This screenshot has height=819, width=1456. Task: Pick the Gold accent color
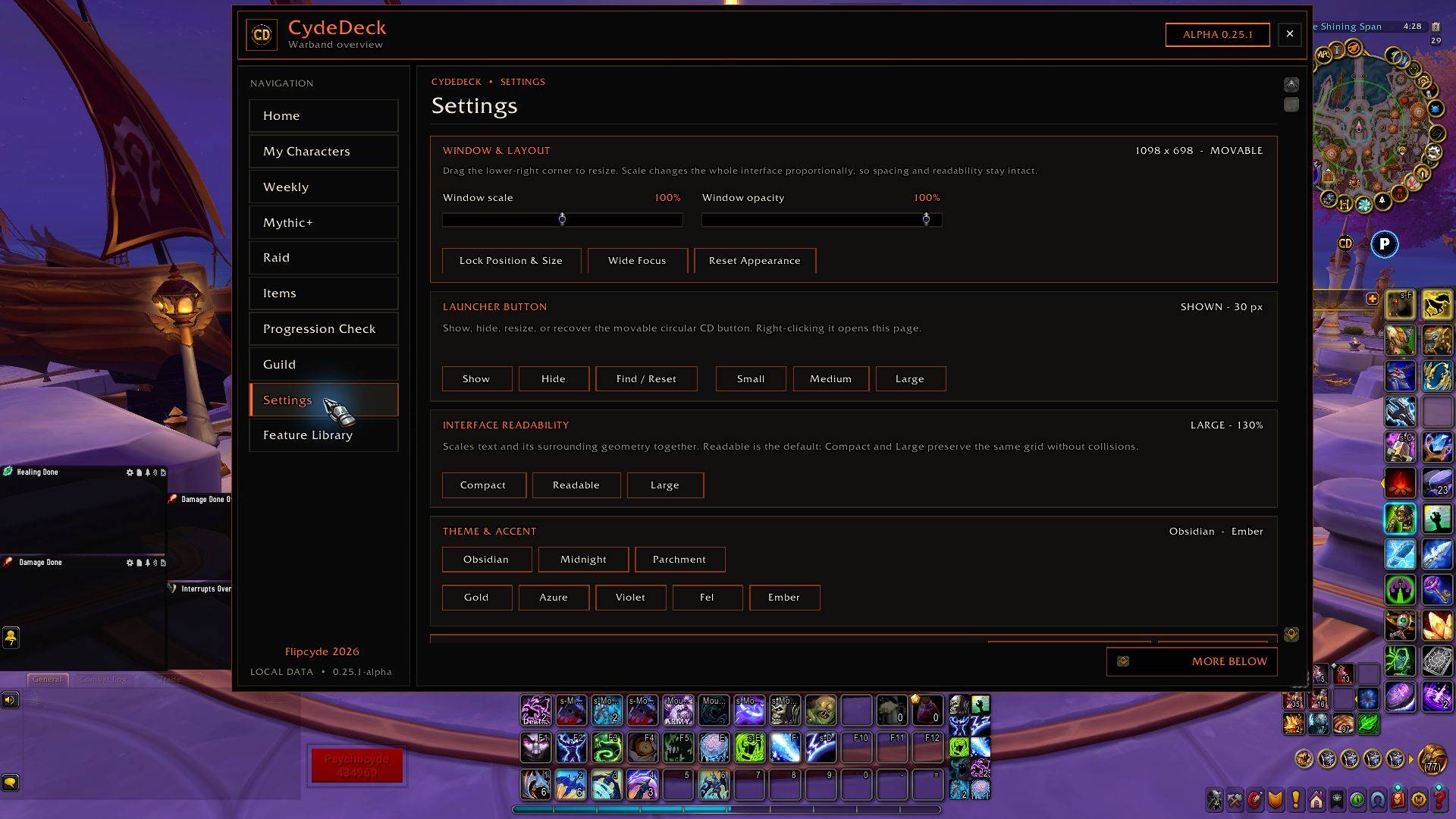[476, 598]
